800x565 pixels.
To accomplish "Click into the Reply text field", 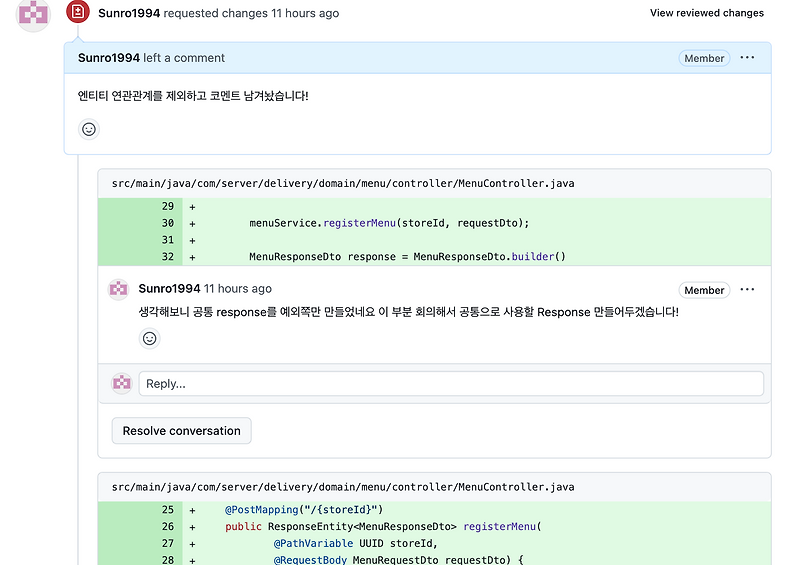I will 451,383.
